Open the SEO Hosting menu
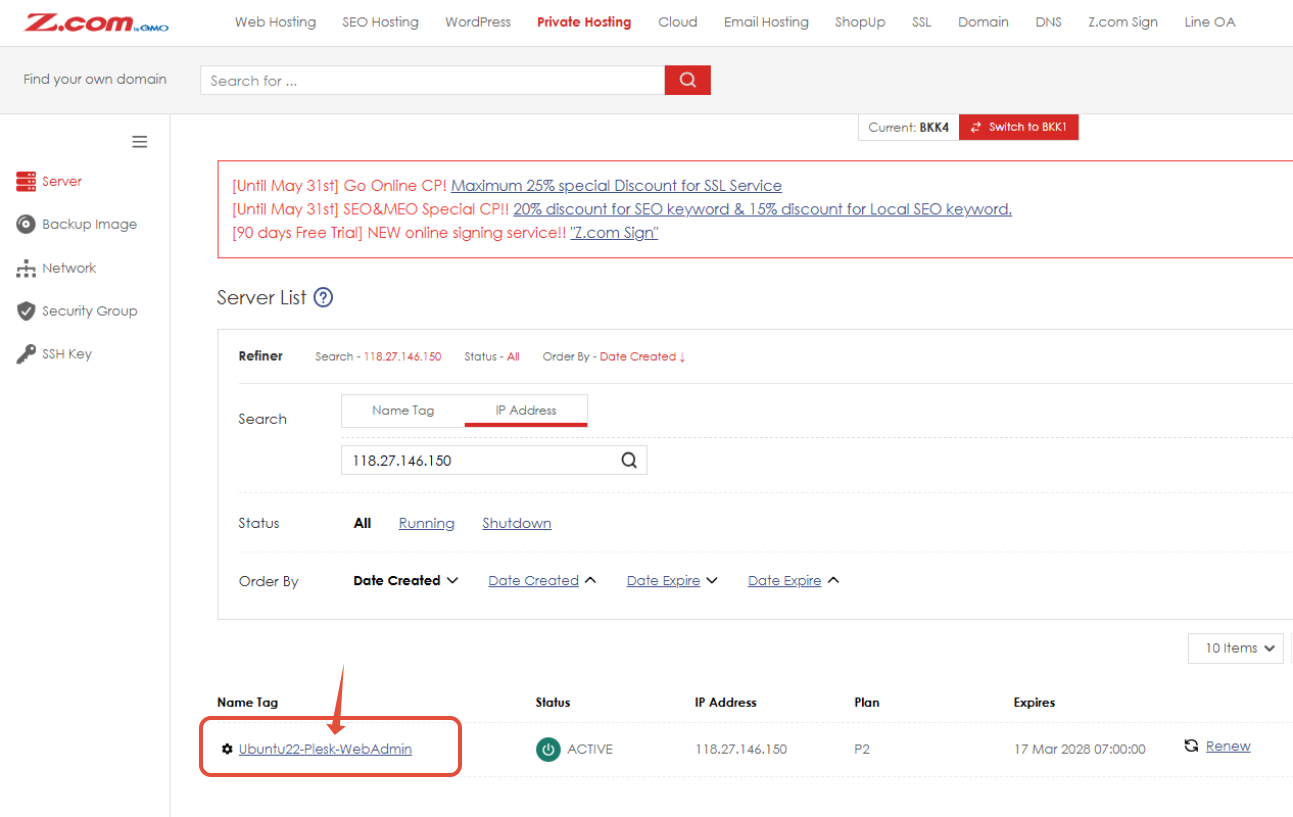Viewport: 1293px width, 817px height. point(380,22)
